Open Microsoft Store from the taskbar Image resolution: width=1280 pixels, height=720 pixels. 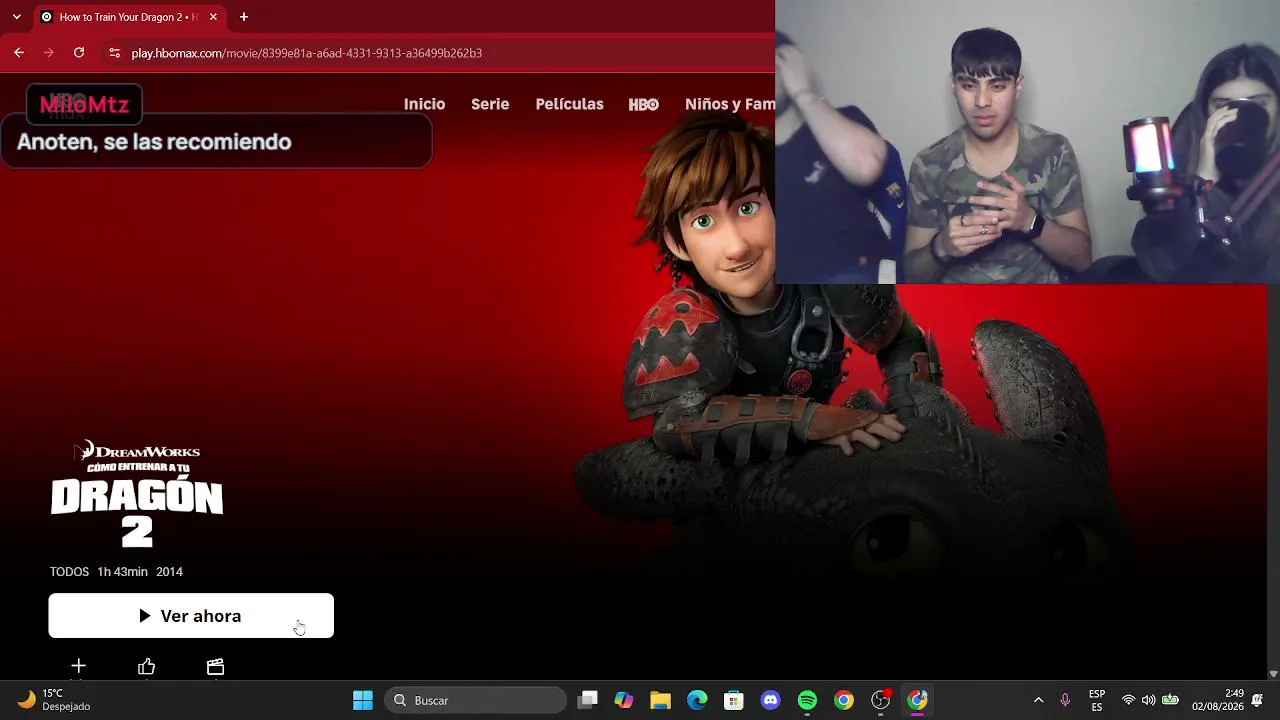click(x=734, y=700)
